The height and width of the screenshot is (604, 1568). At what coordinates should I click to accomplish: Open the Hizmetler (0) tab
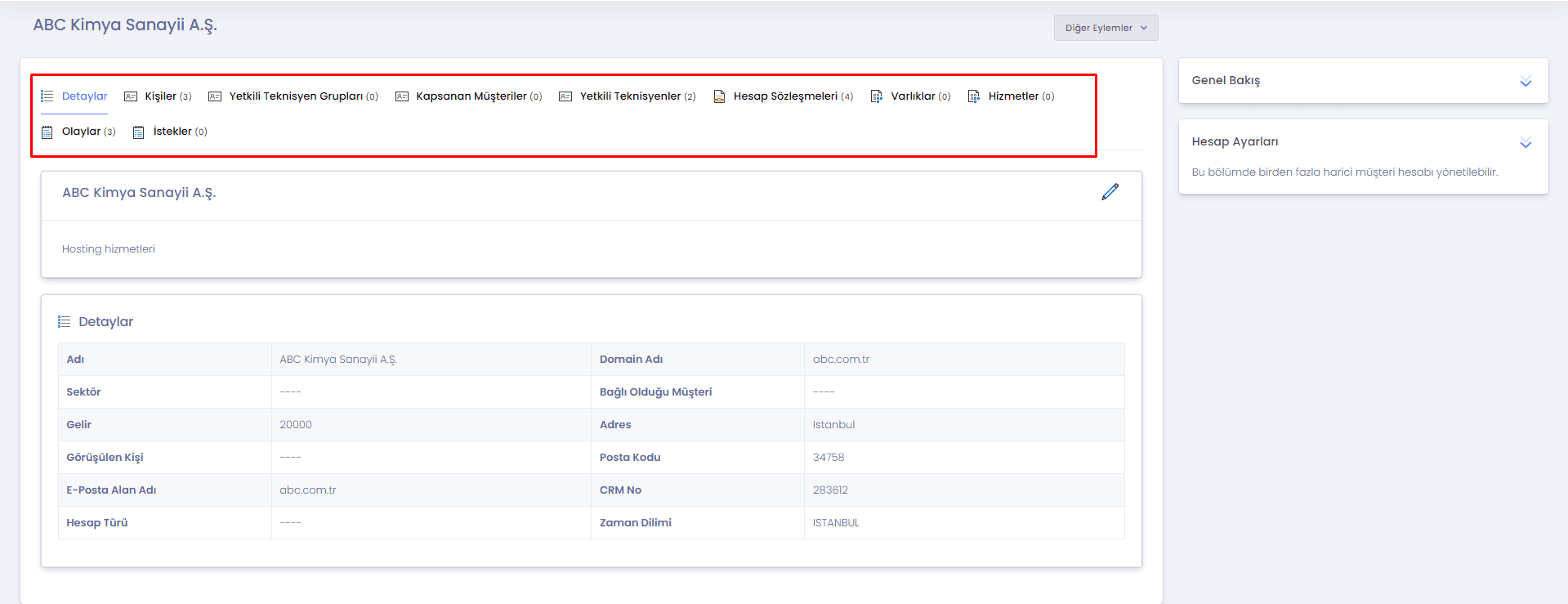1012,96
